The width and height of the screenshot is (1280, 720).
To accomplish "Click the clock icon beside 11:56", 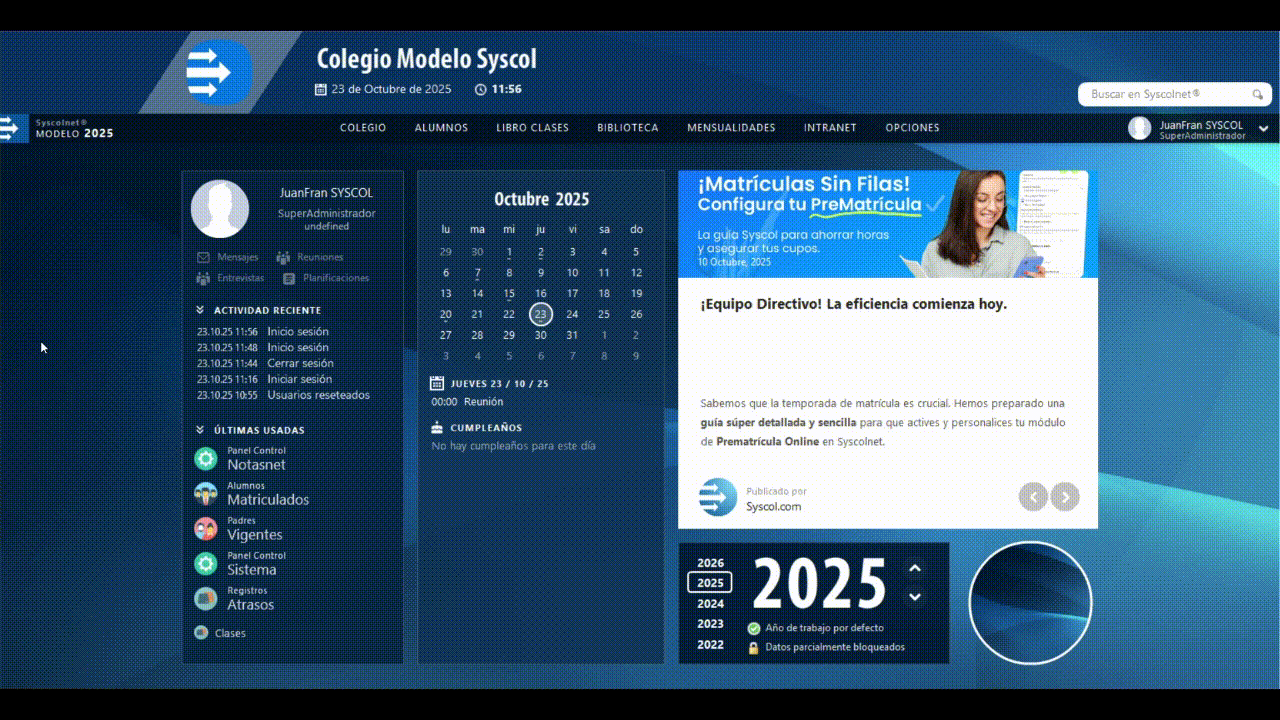I will [x=481, y=89].
